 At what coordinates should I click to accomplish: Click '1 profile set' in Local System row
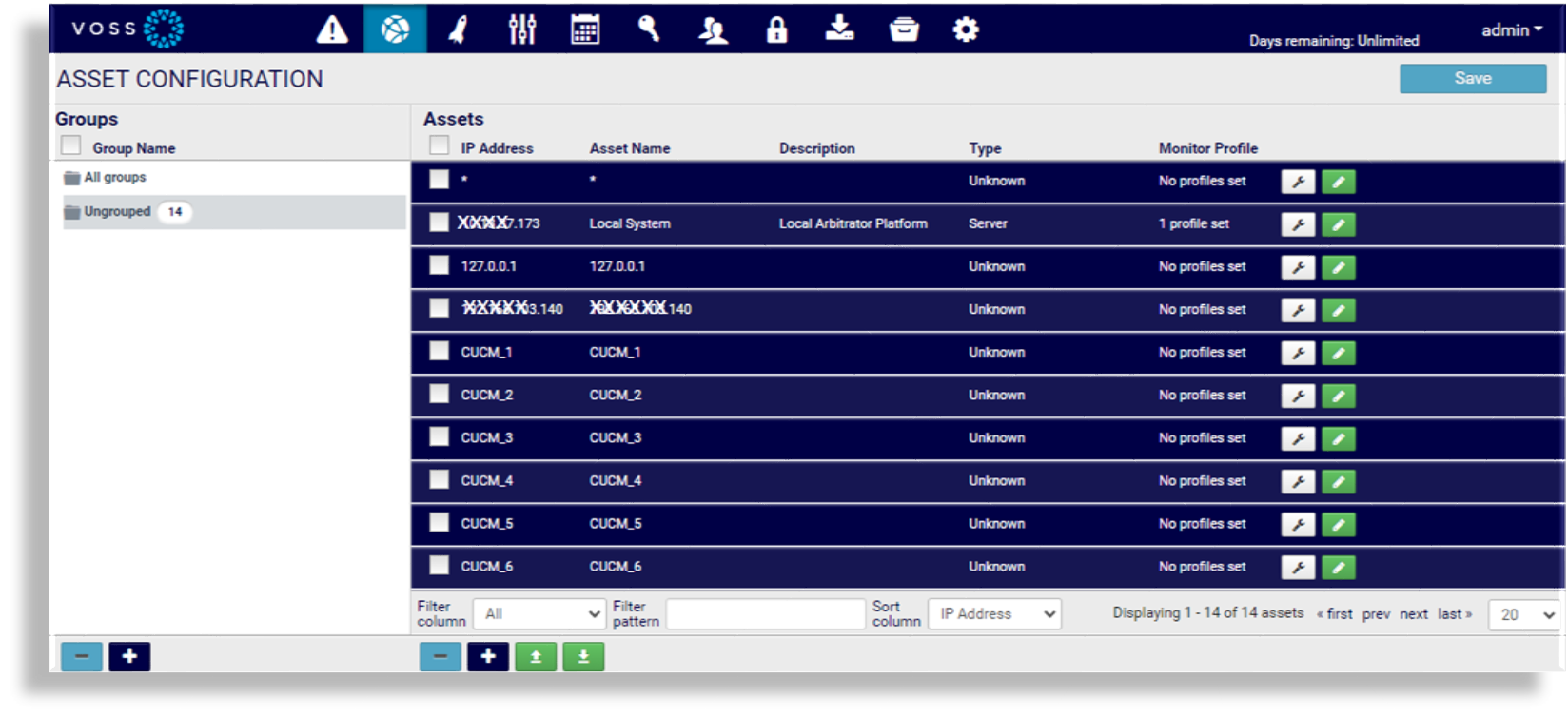[x=1194, y=223]
